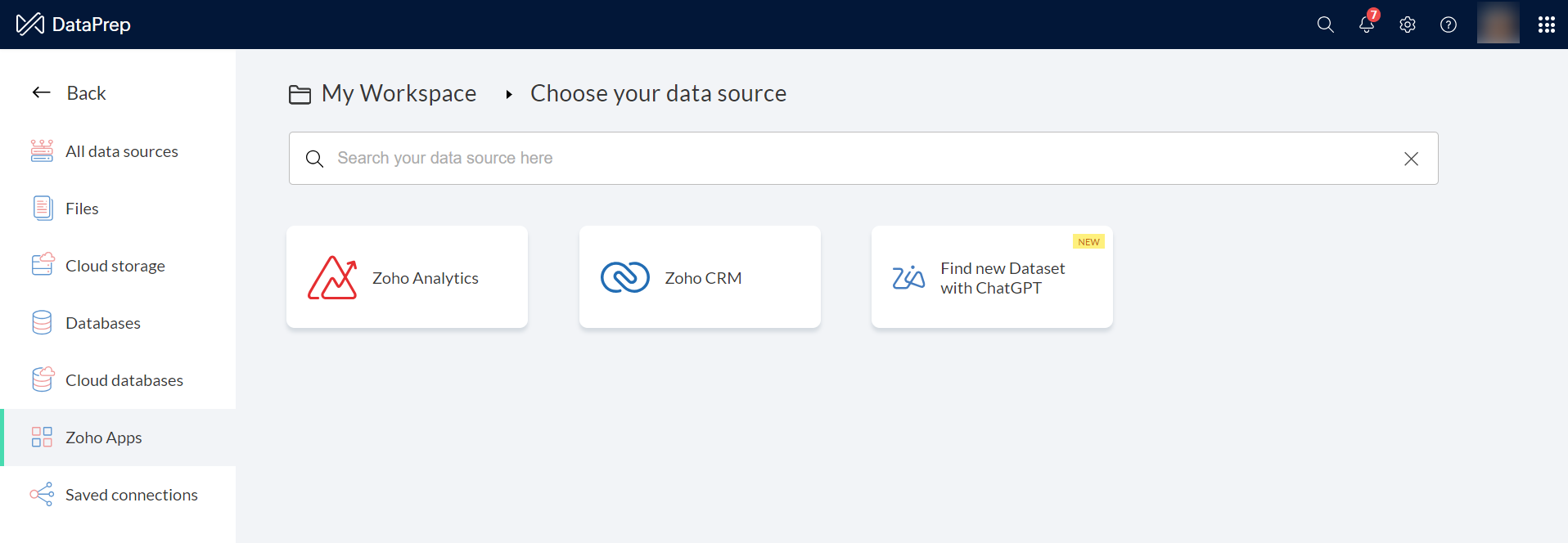Open the apps grid launcher
The height and width of the screenshot is (543, 1568).
coord(1546,25)
